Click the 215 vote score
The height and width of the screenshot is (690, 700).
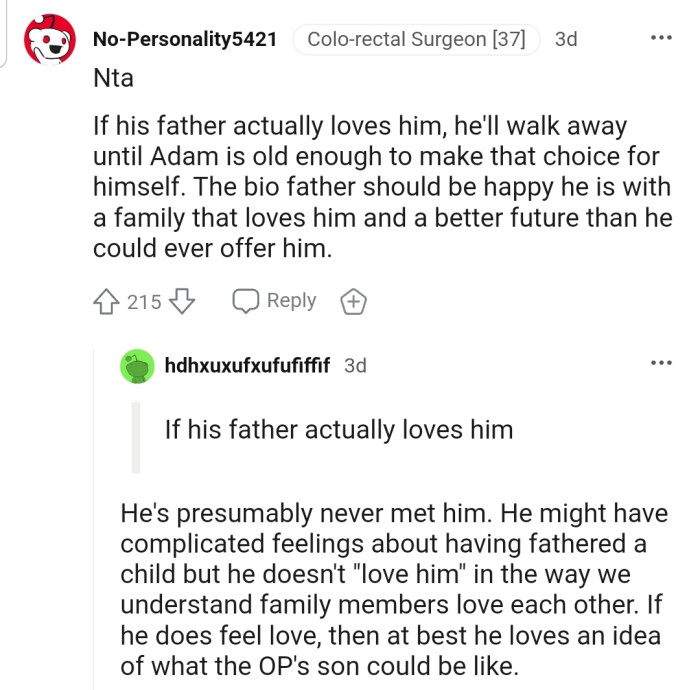tap(144, 301)
